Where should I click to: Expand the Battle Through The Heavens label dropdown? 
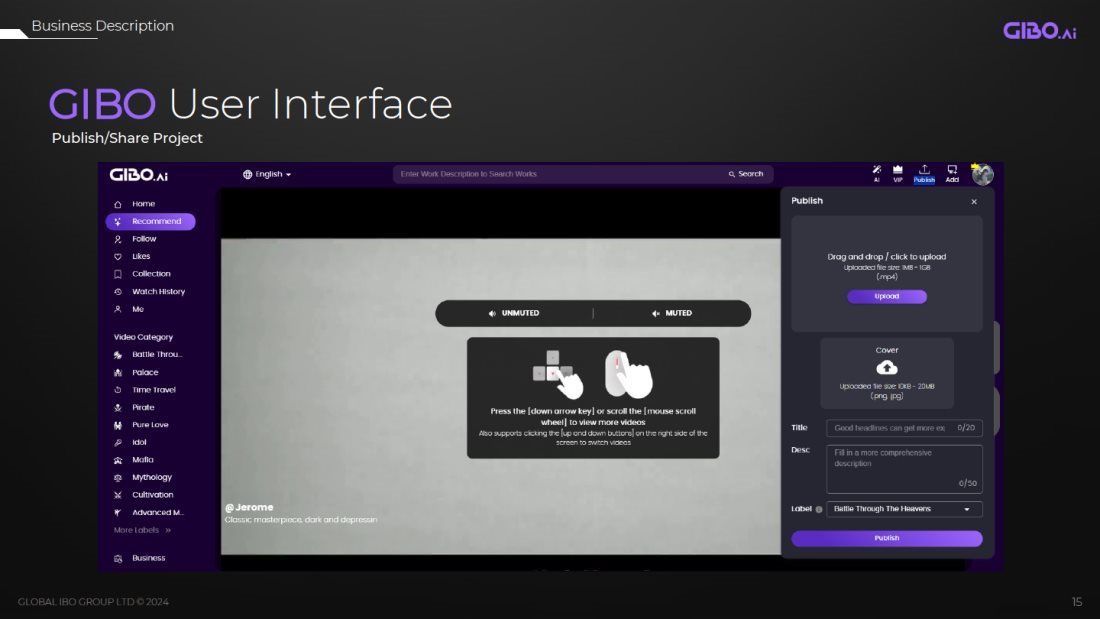click(904, 509)
